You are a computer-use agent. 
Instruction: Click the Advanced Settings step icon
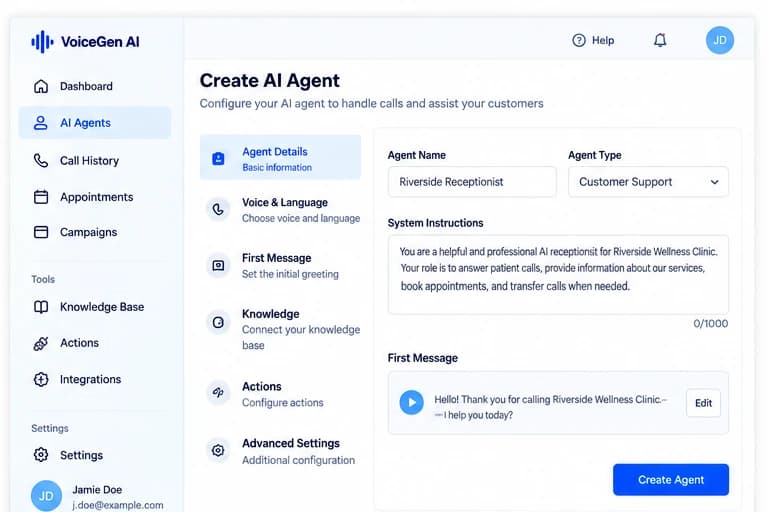click(x=218, y=450)
